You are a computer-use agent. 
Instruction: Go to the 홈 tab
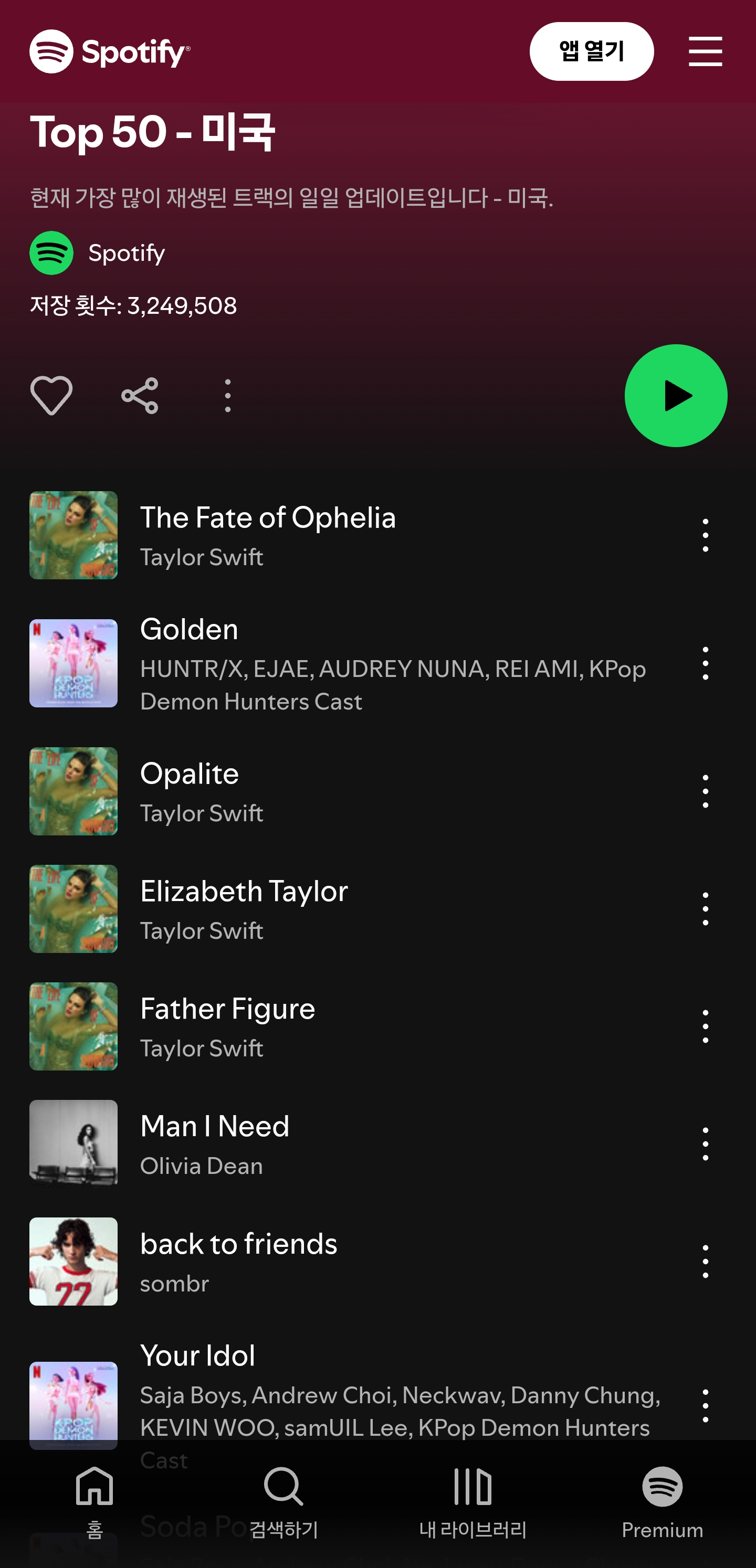pos(94,1502)
